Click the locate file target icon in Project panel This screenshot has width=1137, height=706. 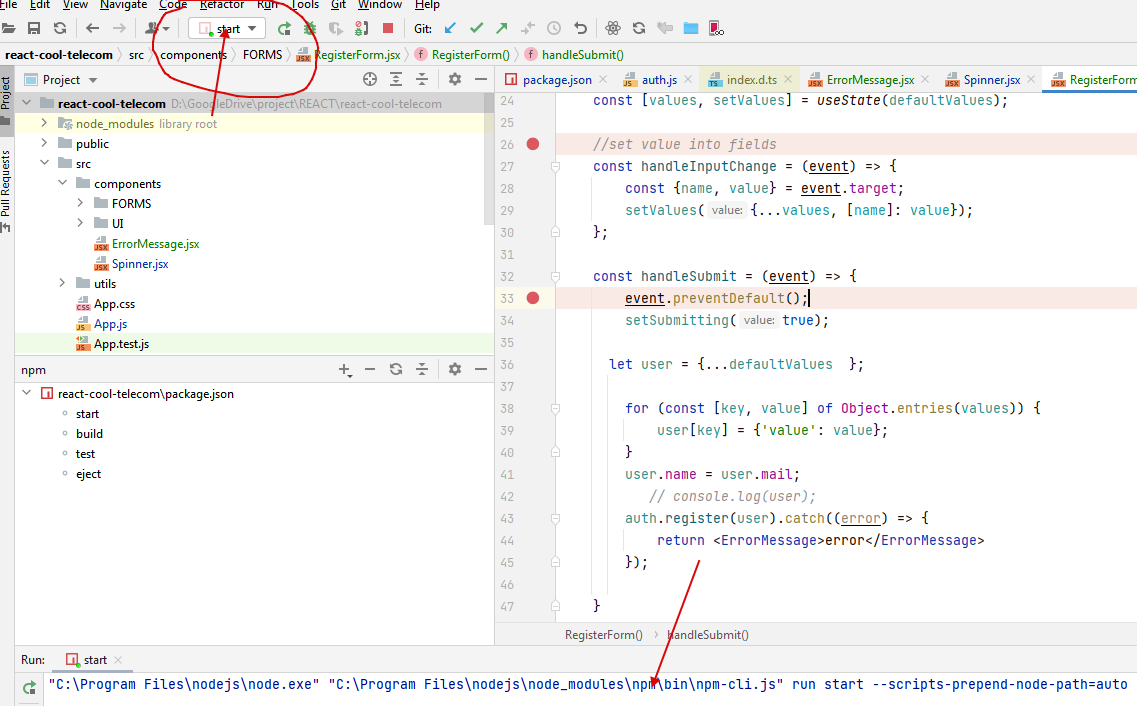(x=370, y=80)
